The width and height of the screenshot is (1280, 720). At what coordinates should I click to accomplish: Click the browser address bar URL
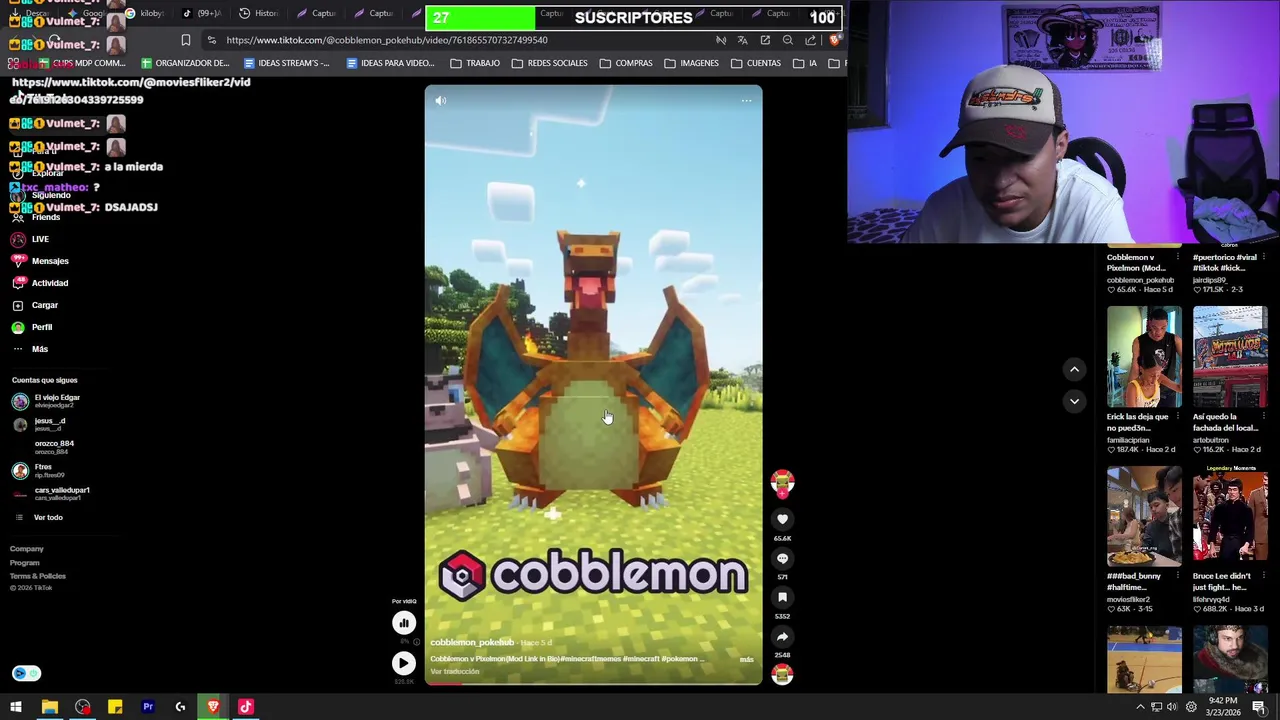point(387,40)
